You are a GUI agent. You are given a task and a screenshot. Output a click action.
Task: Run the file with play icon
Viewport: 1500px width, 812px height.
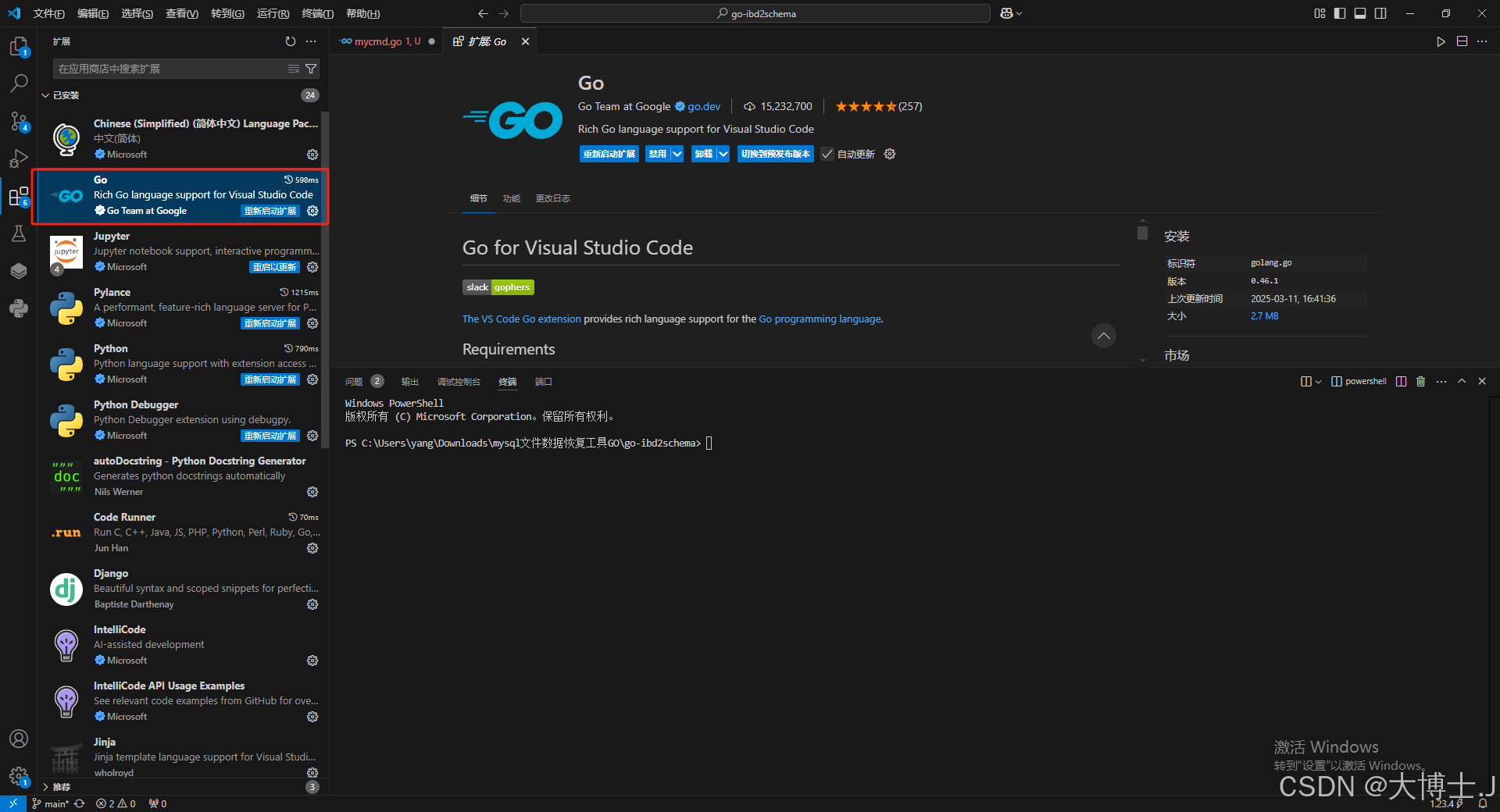[1441, 41]
